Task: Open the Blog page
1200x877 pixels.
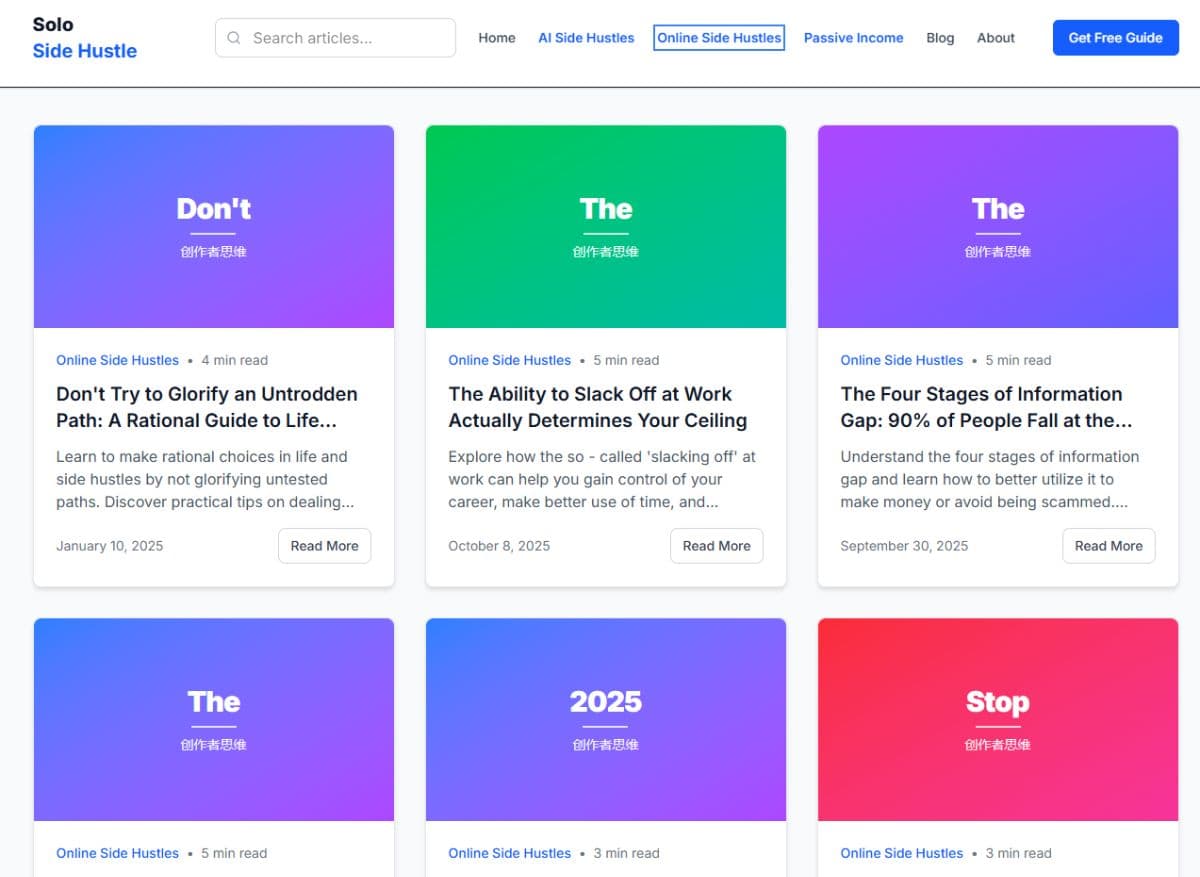Action: pos(940,38)
